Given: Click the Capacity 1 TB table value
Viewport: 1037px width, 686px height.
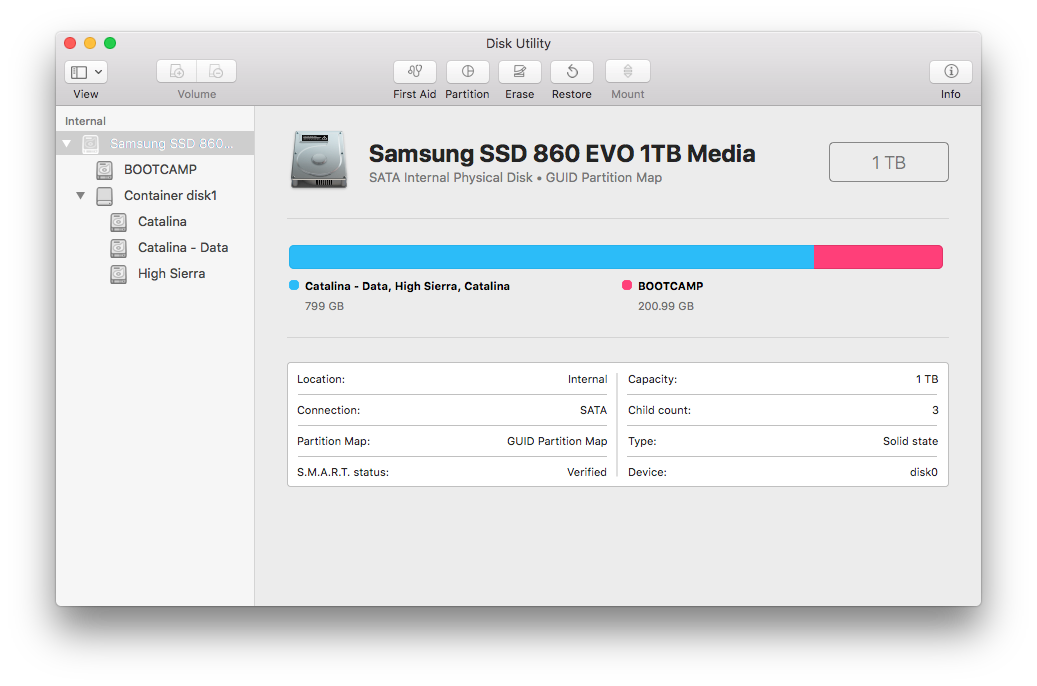Looking at the screenshot, I should coord(927,379).
